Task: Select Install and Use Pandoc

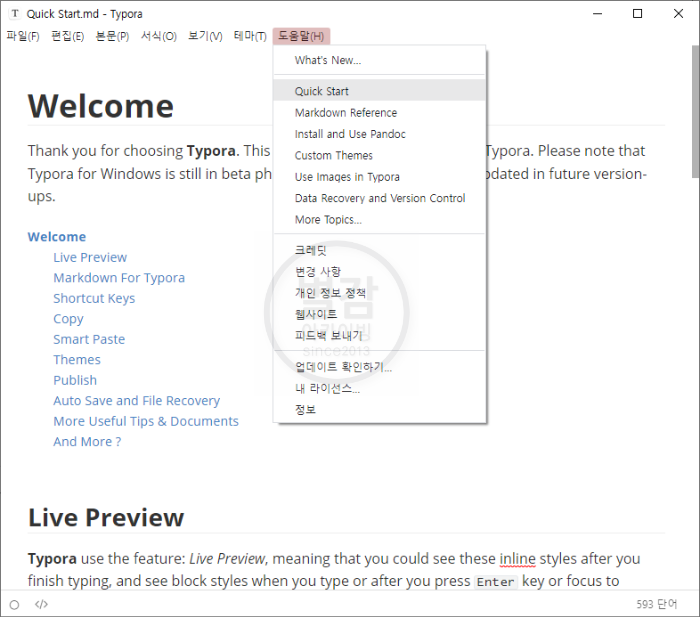Action: [x=379, y=134]
